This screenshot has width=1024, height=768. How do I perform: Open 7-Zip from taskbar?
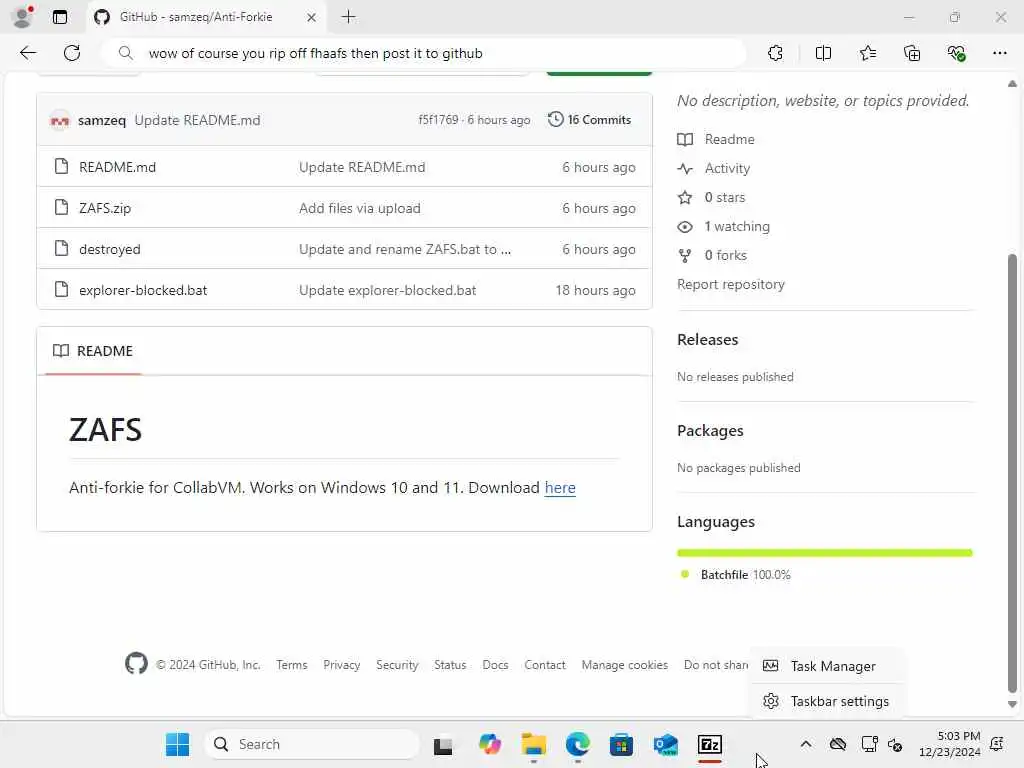pos(710,744)
